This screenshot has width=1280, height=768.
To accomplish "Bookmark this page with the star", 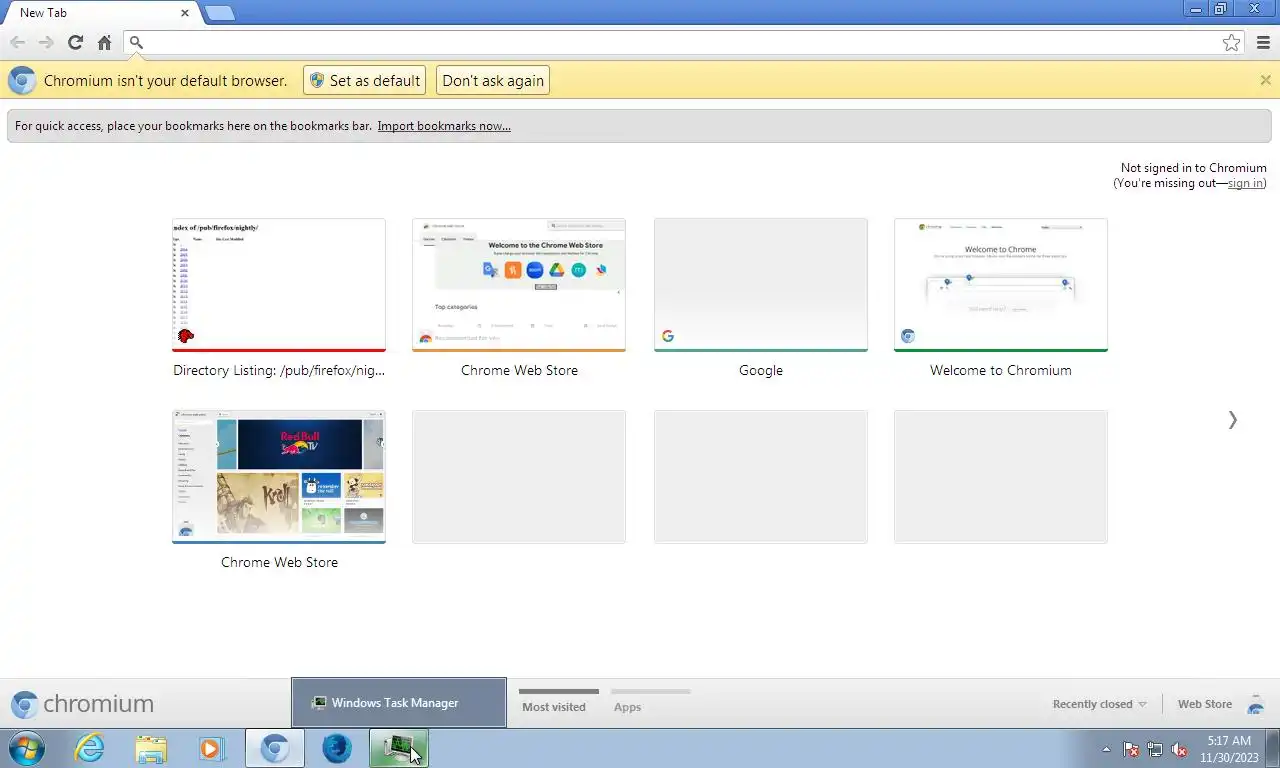I will coord(1232,42).
